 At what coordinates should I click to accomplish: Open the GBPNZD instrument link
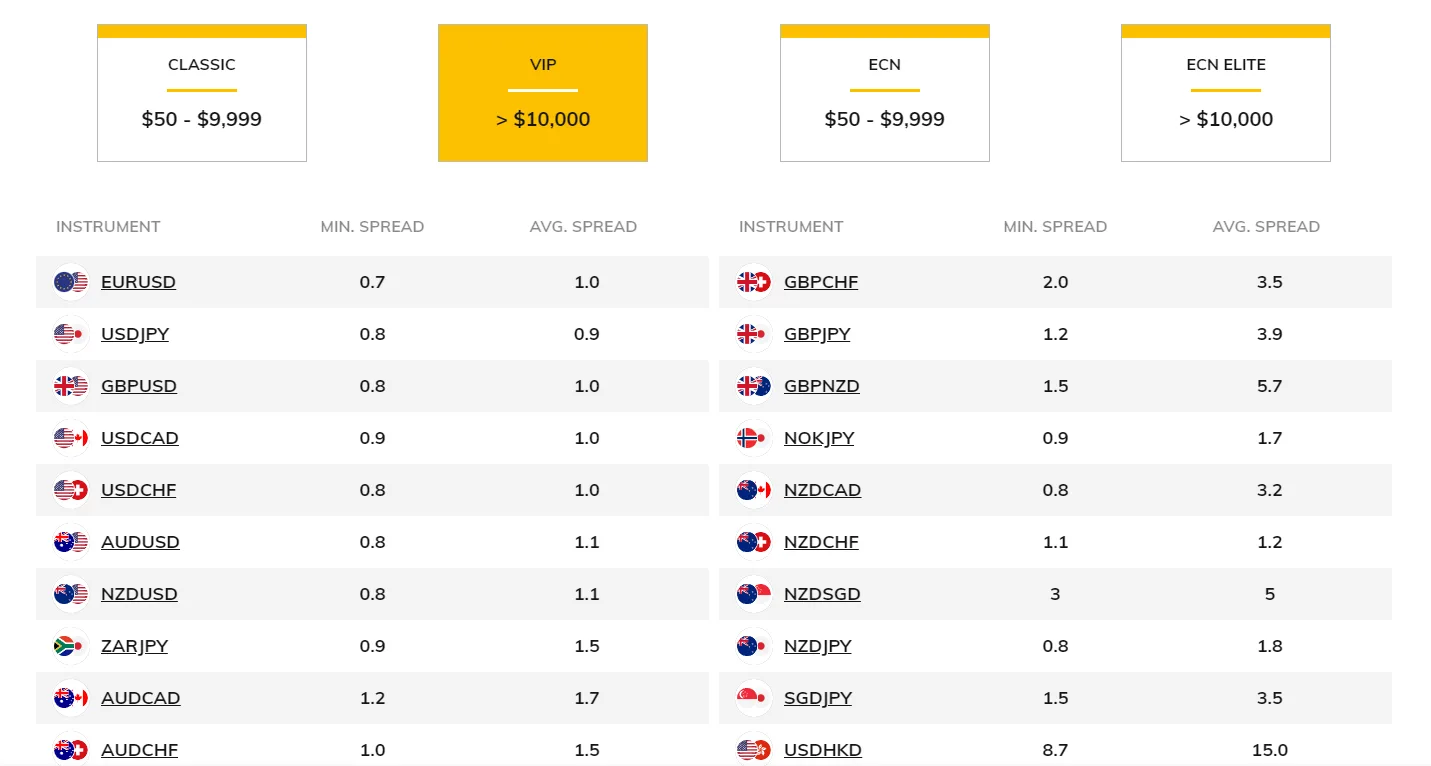pyautogui.click(x=821, y=386)
